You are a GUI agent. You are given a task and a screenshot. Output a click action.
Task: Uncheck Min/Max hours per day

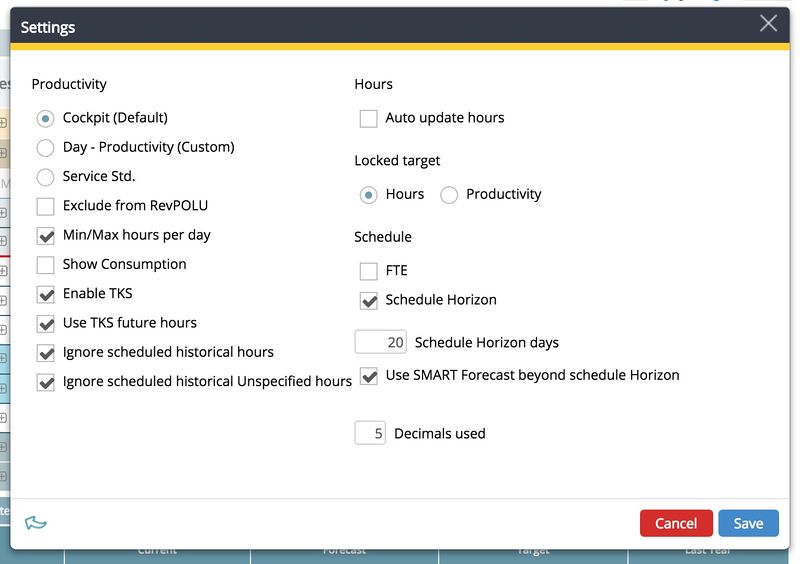click(46, 236)
